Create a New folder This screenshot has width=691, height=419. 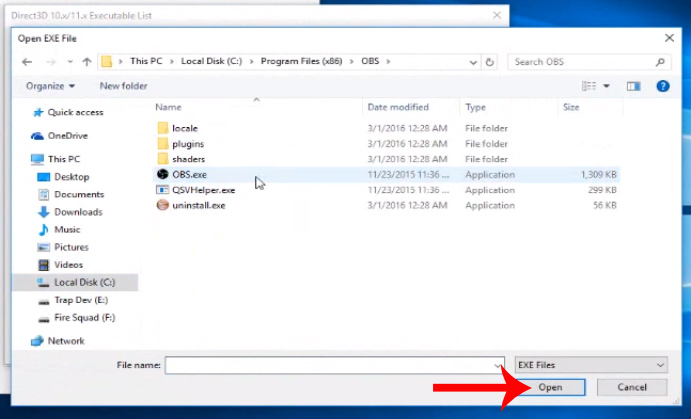coord(123,86)
